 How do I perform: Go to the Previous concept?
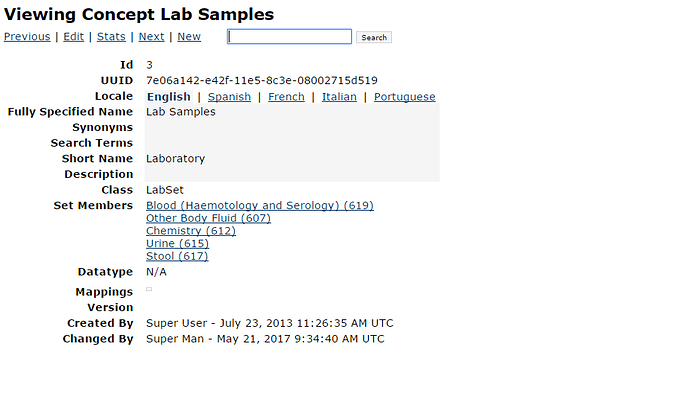27,37
